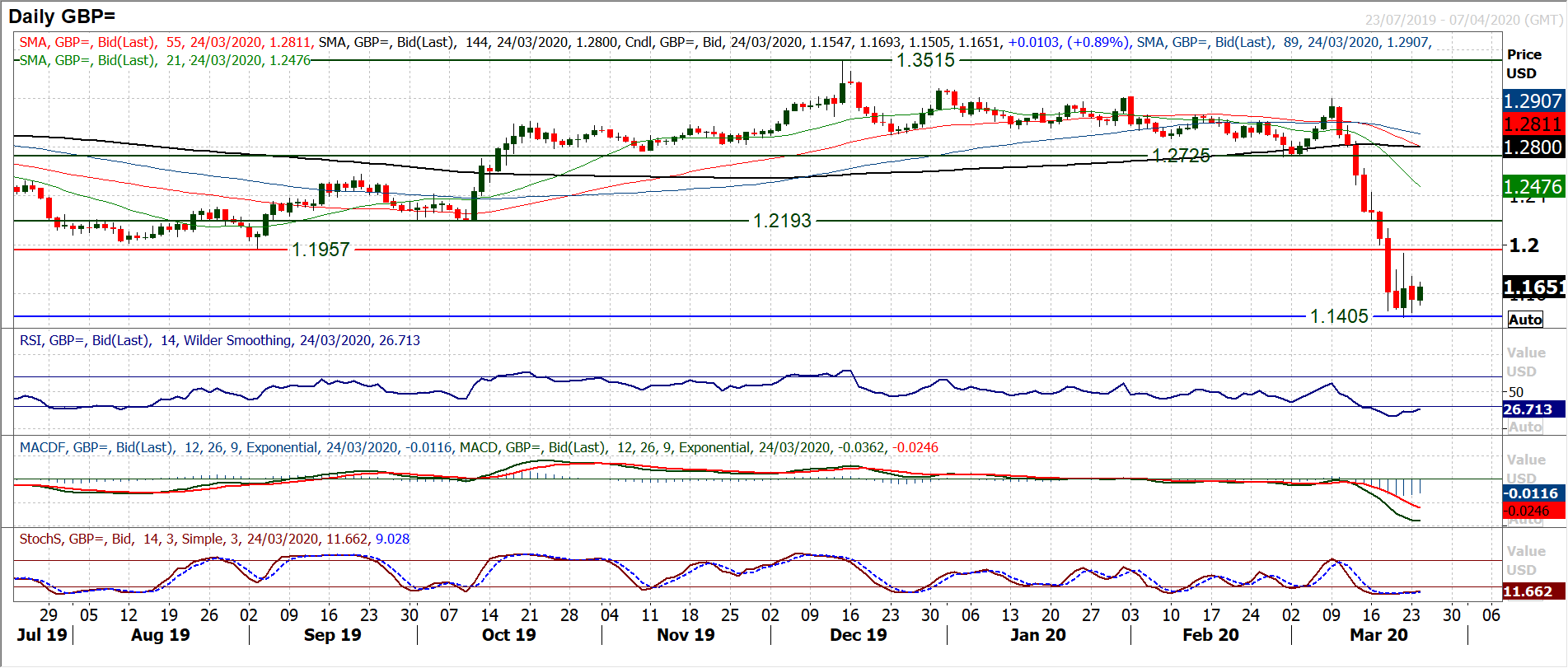Click the Jul 19 month label

pyautogui.click(x=42, y=635)
